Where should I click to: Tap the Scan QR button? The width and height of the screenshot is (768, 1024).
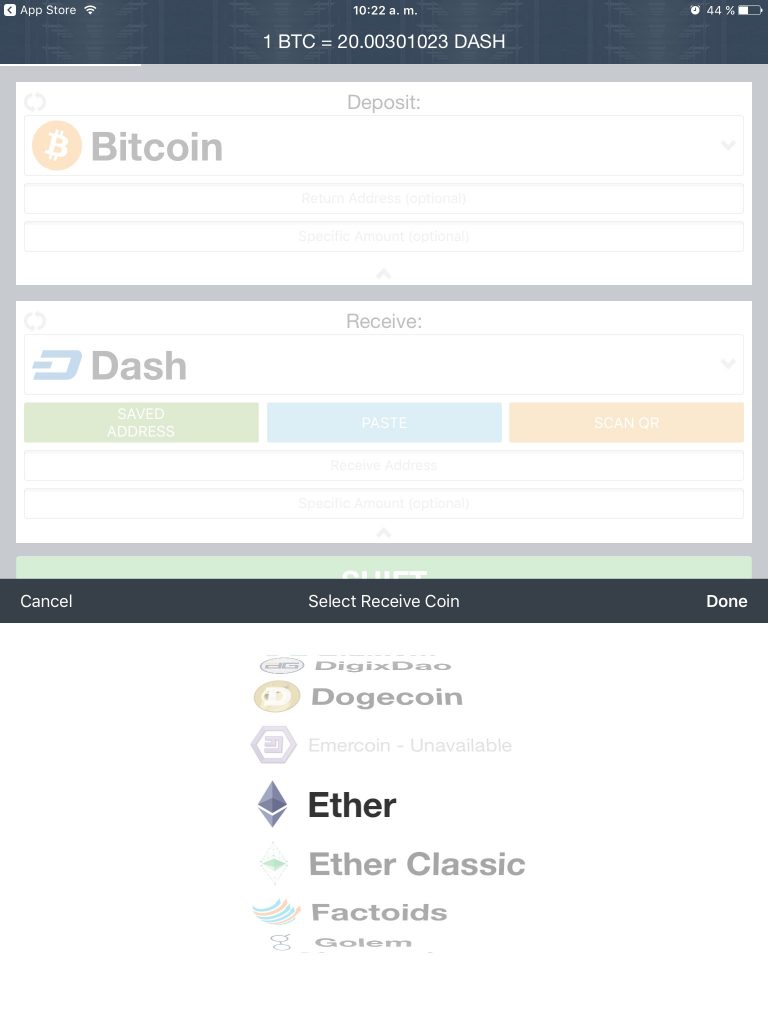(x=626, y=423)
